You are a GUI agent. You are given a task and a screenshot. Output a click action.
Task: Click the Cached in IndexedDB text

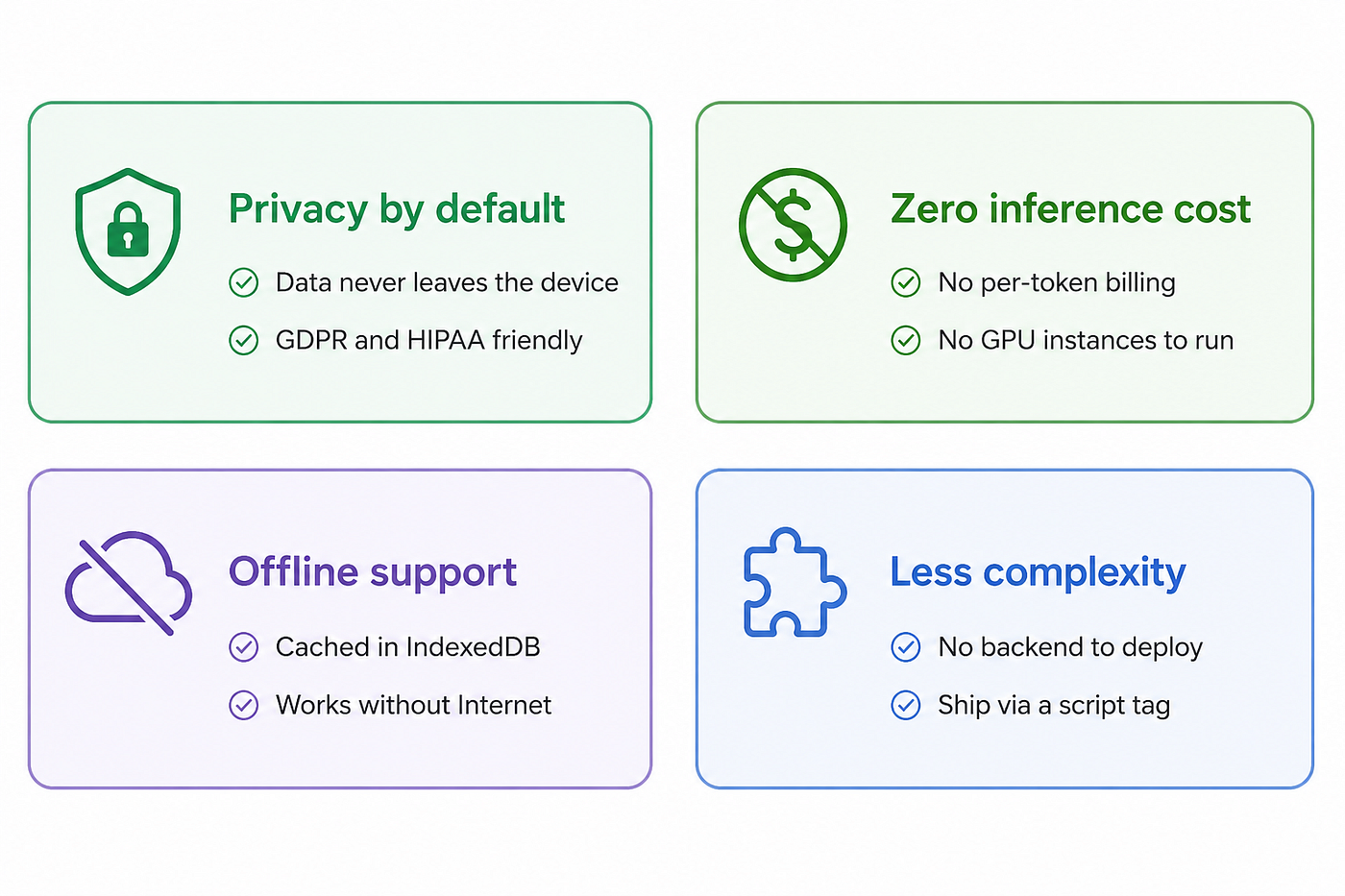pos(408,647)
